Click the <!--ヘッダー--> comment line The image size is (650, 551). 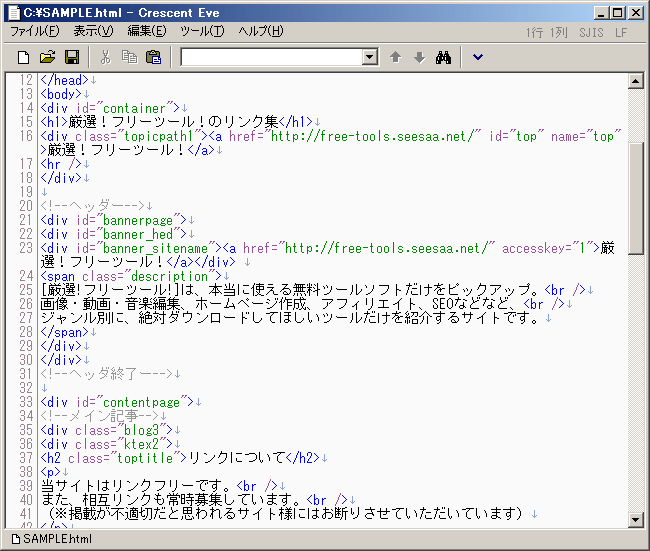click(x=92, y=206)
